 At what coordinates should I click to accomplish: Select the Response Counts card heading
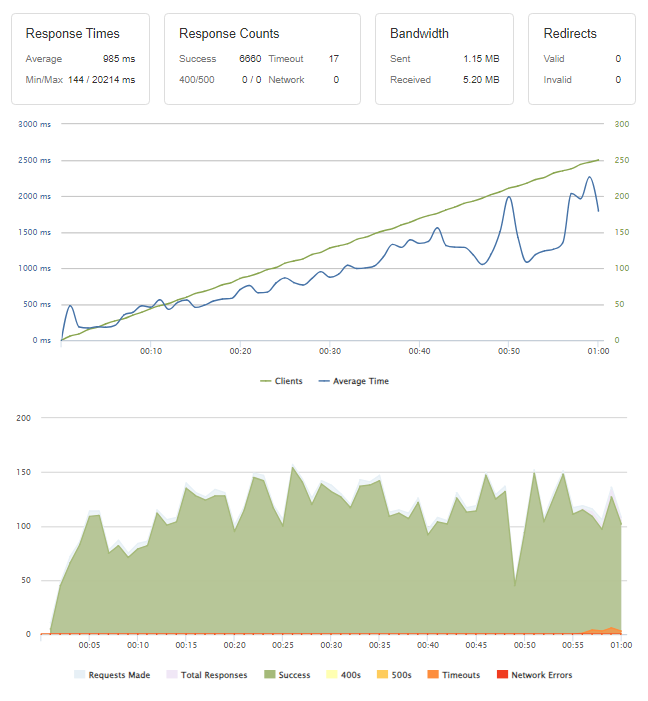click(229, 34)
